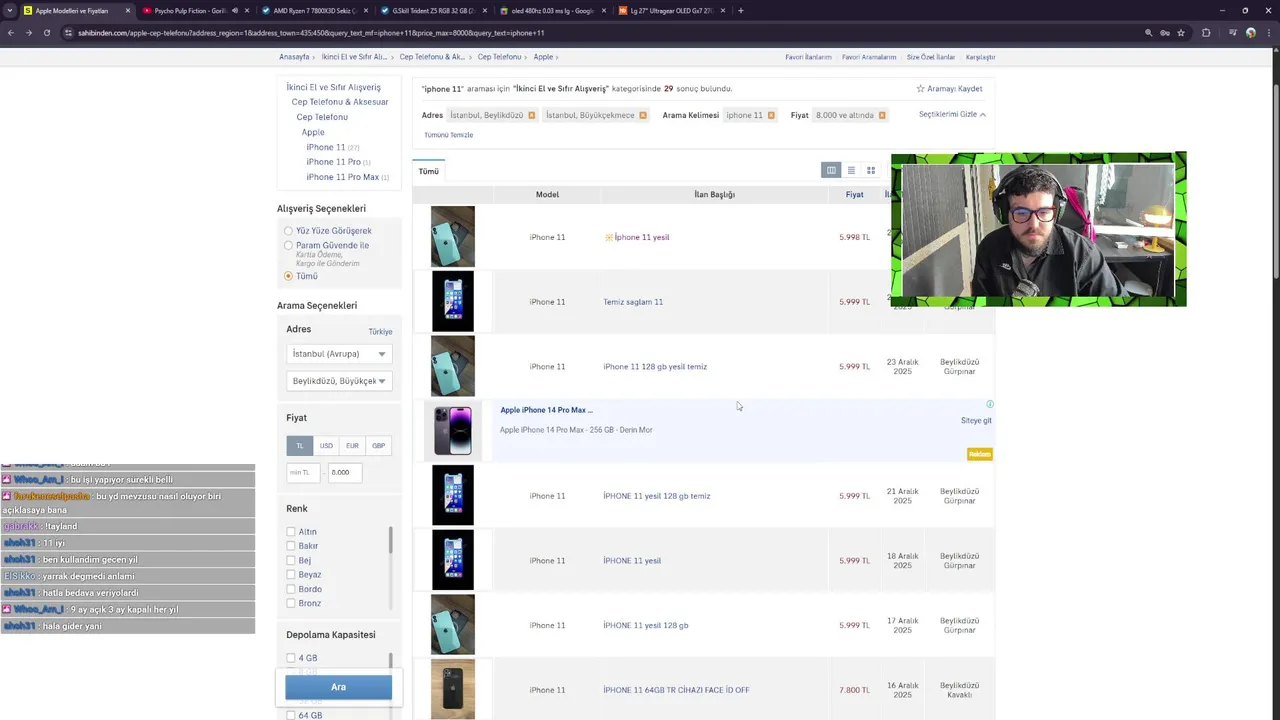Bookmark this page with the star icon

[x=1181, y=32]
